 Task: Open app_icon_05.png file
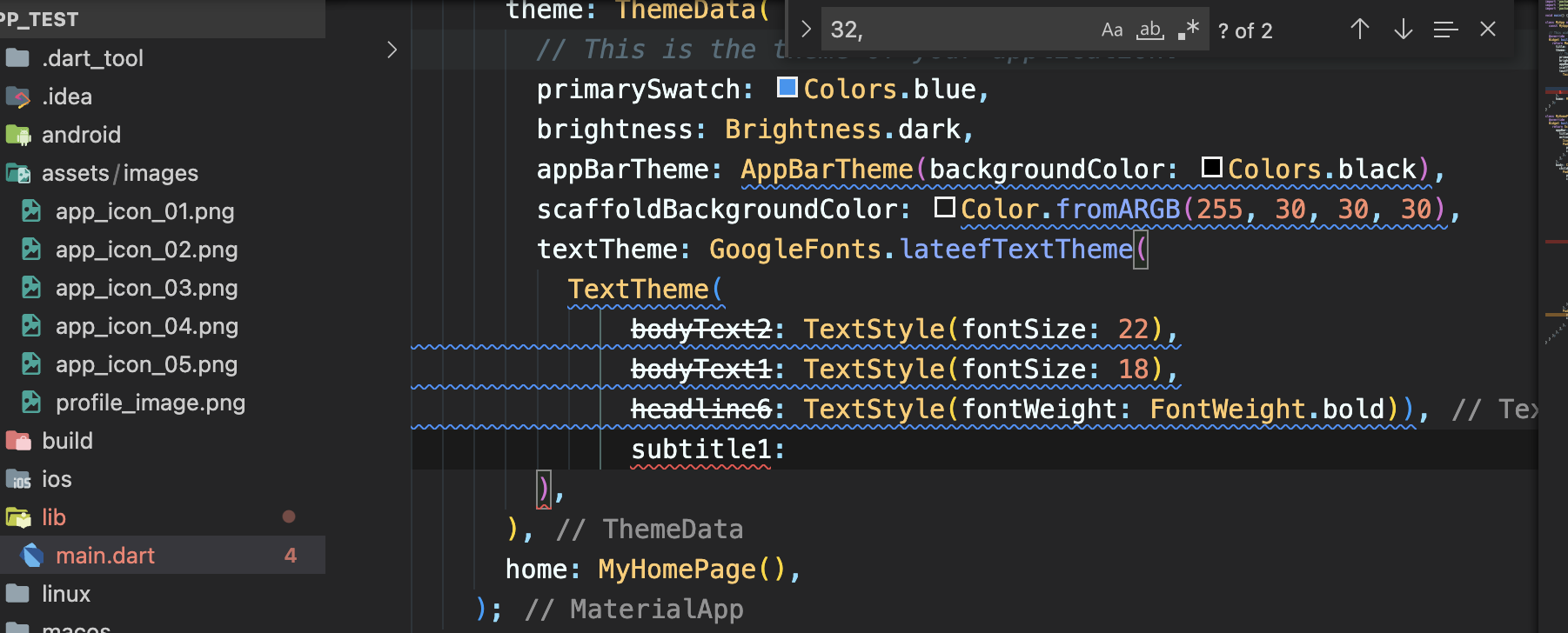tap(163, 364)
